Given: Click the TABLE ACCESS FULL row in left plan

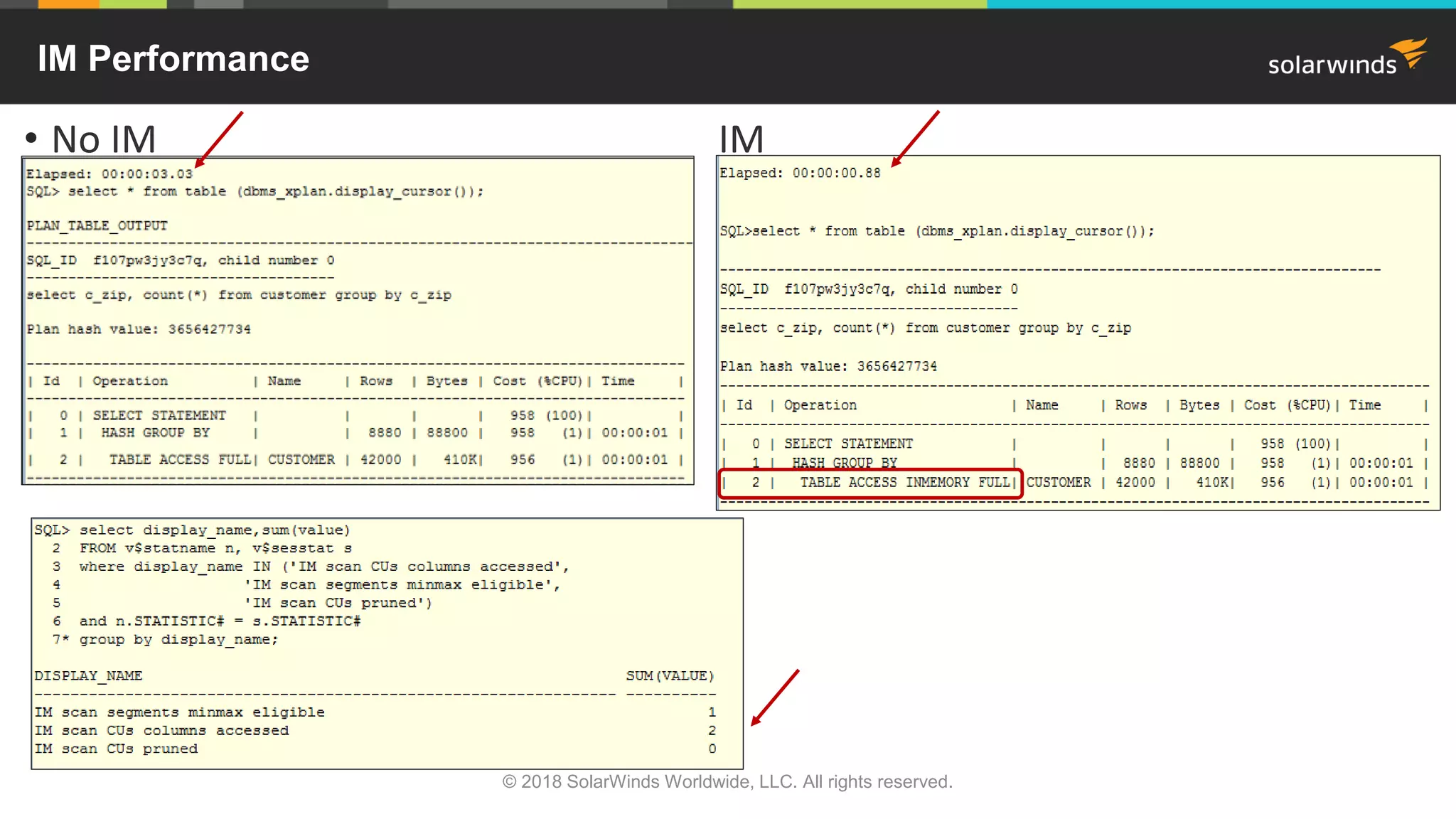Looking at the screenshot, I should (x=179, y=460).
